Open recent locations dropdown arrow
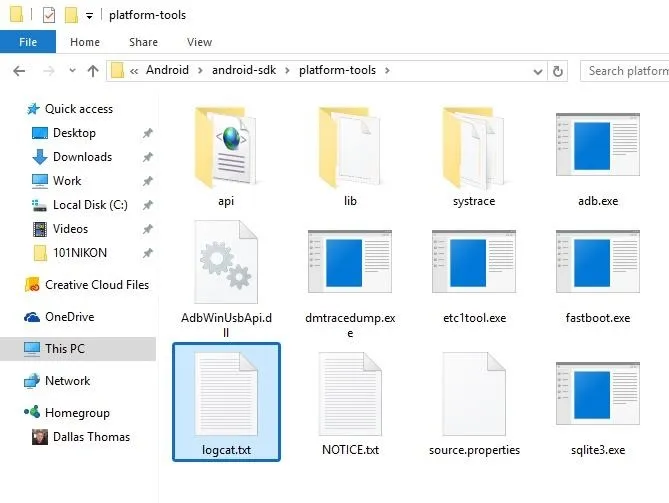This screenshot has height=503, width=669. [72, 70]
